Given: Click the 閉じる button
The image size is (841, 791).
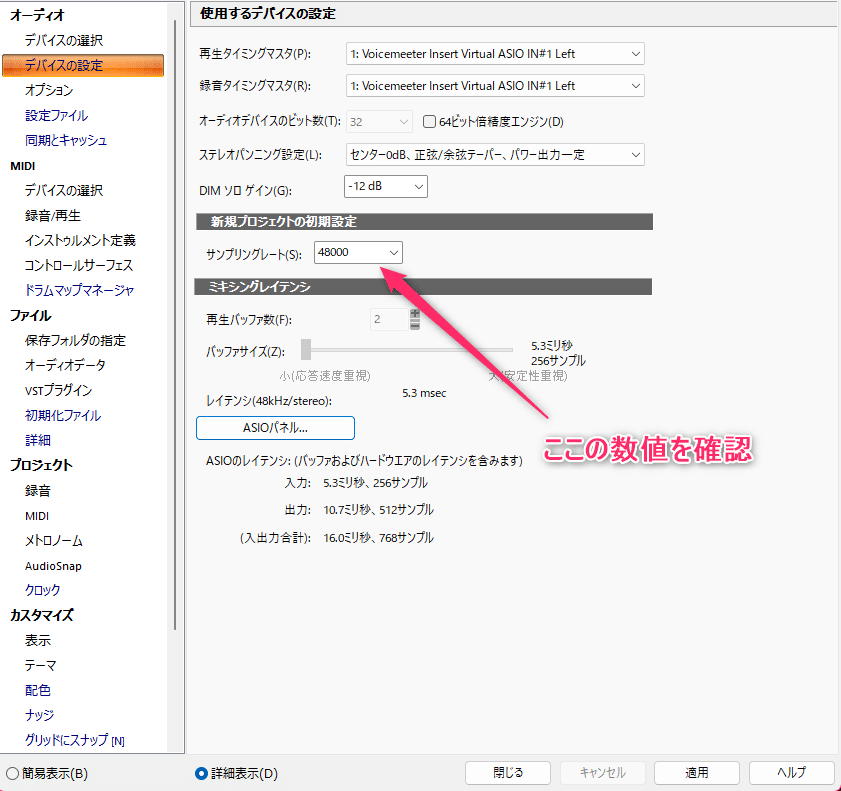Looking at the screenshot, I should [x=507, y=773].
